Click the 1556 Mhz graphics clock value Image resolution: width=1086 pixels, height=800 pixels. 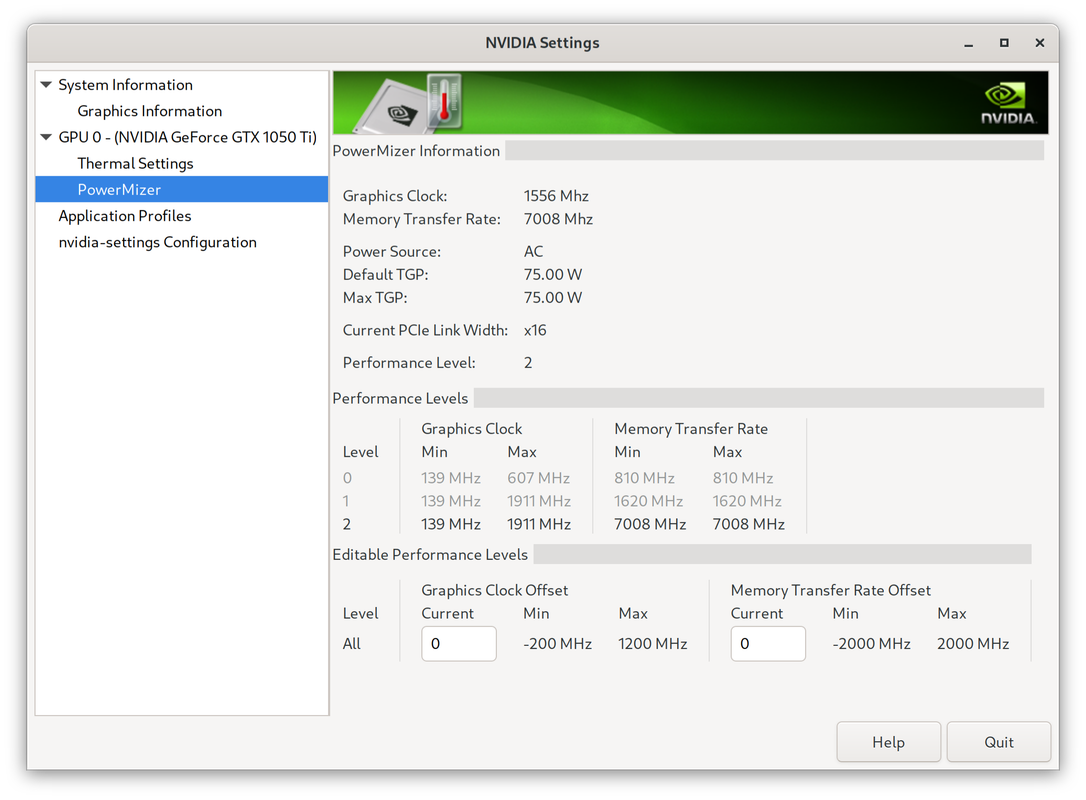tap(556, 196)
